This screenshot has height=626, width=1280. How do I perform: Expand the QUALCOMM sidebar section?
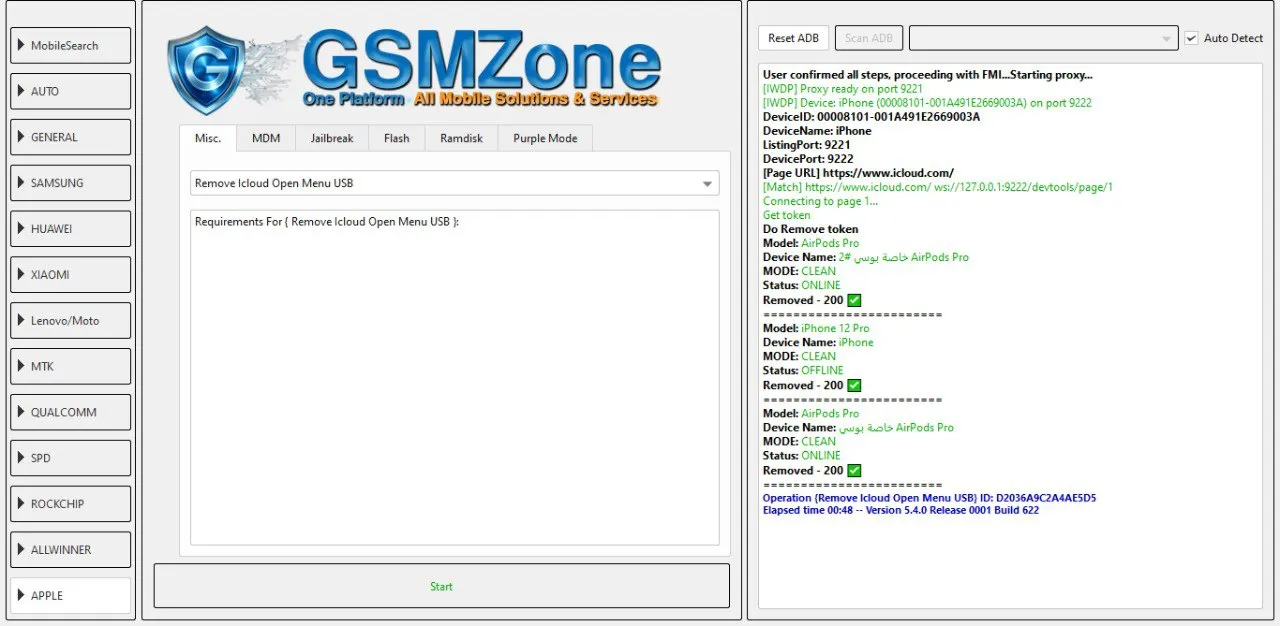pyautogui.click(x=70, y=412)
